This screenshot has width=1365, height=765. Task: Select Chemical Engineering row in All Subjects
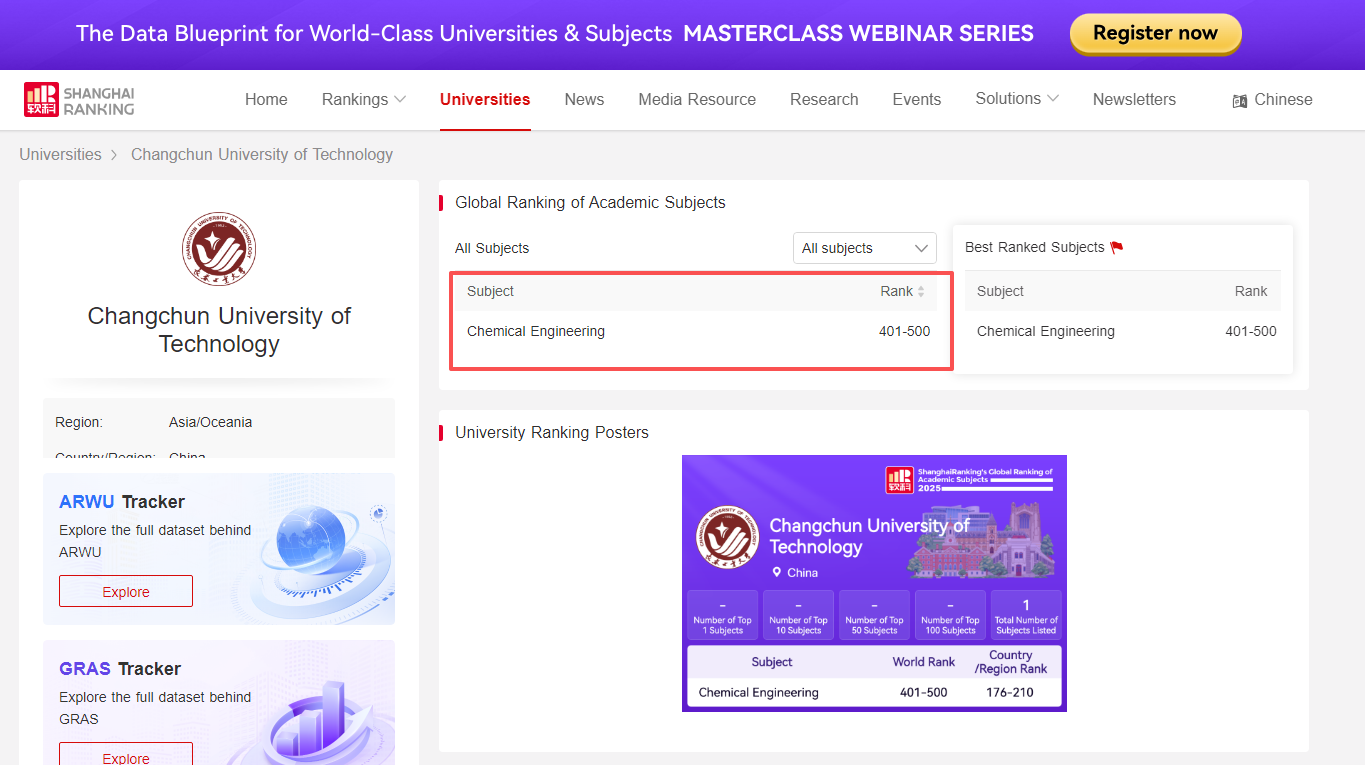536,332
